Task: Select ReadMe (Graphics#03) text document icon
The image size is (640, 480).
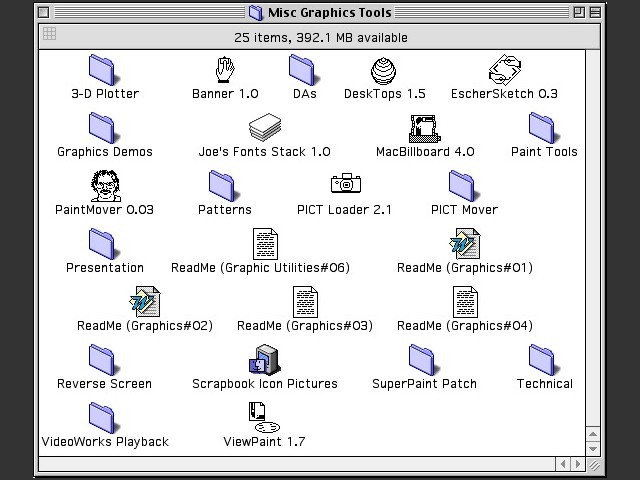Action: 305,302
